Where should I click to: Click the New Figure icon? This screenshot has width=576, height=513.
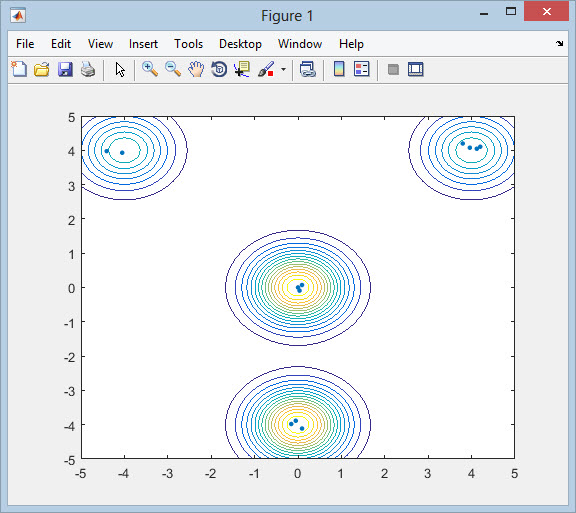click(x=19, y=69)
